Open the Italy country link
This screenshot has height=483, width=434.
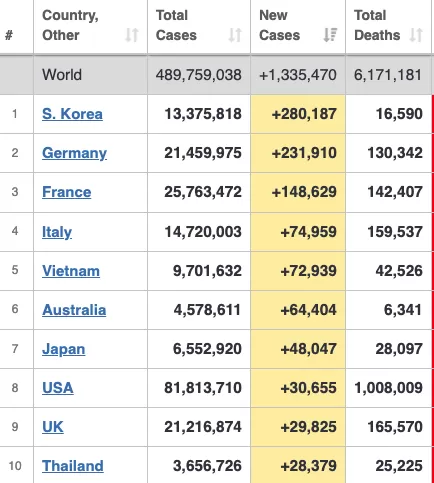coord(57,232)
